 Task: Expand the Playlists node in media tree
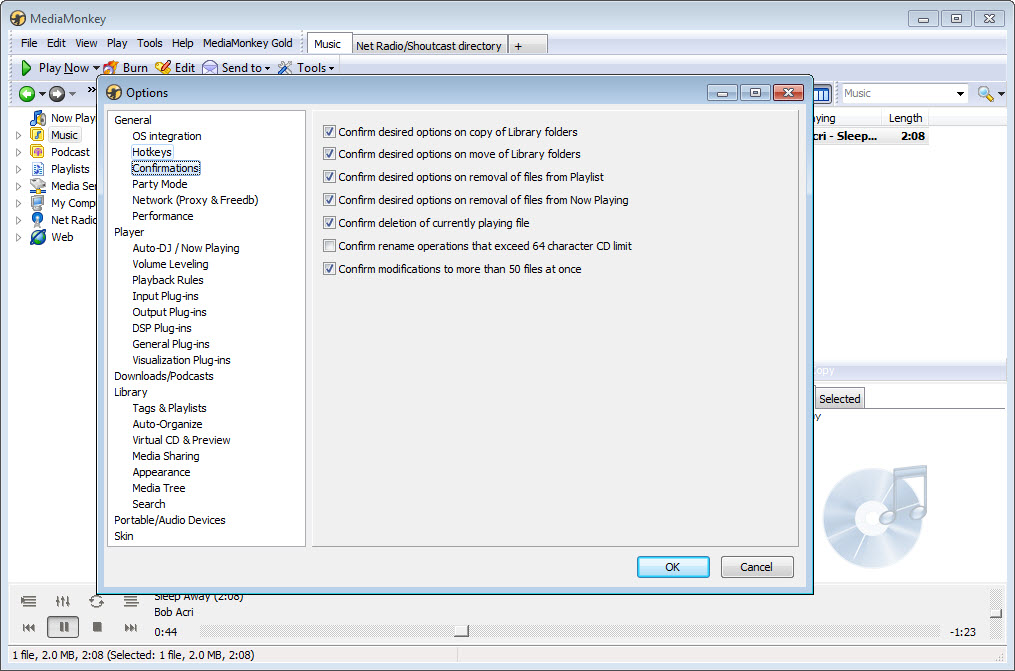[x=18, y=169]
